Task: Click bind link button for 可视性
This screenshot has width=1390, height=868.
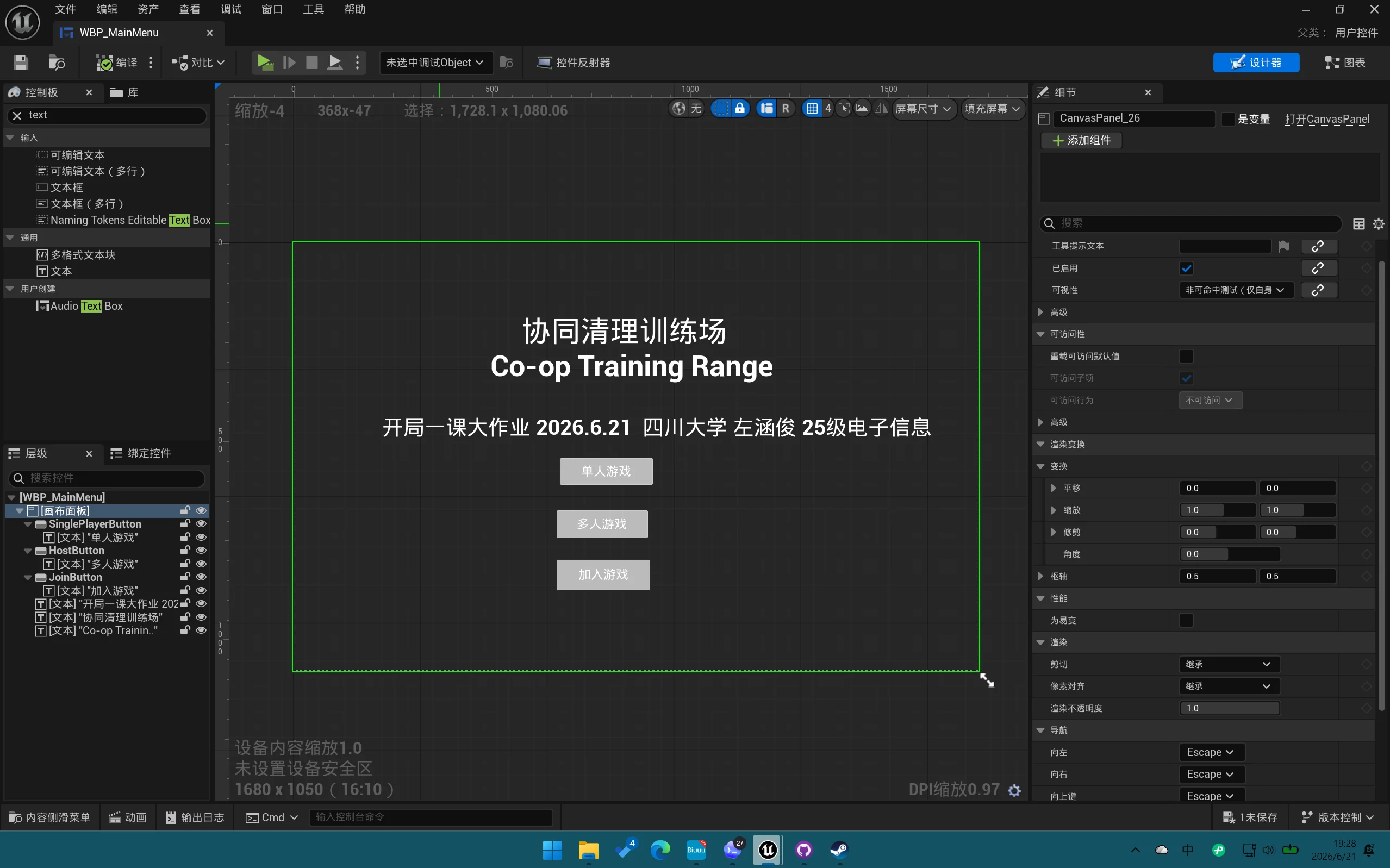Action: [1318, 290]
